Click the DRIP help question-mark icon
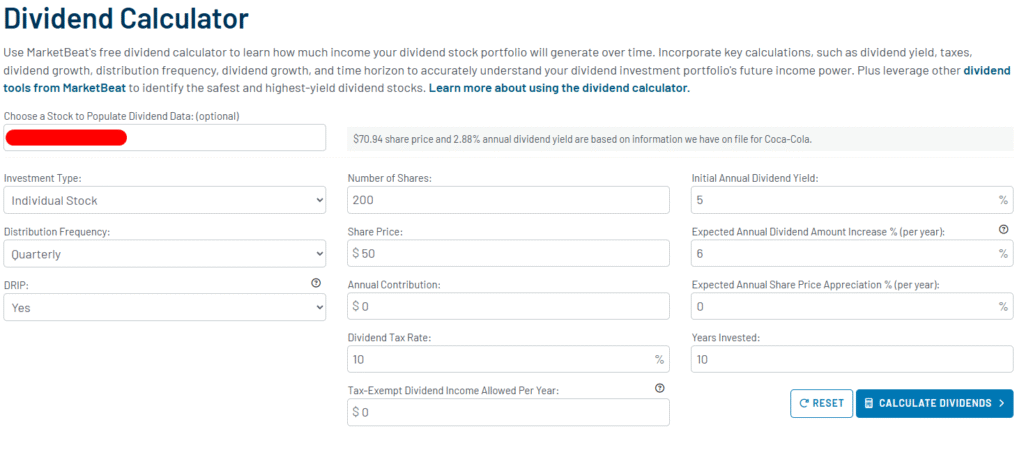The width and height of the screenshot is (1024, 452). [316, 283]
